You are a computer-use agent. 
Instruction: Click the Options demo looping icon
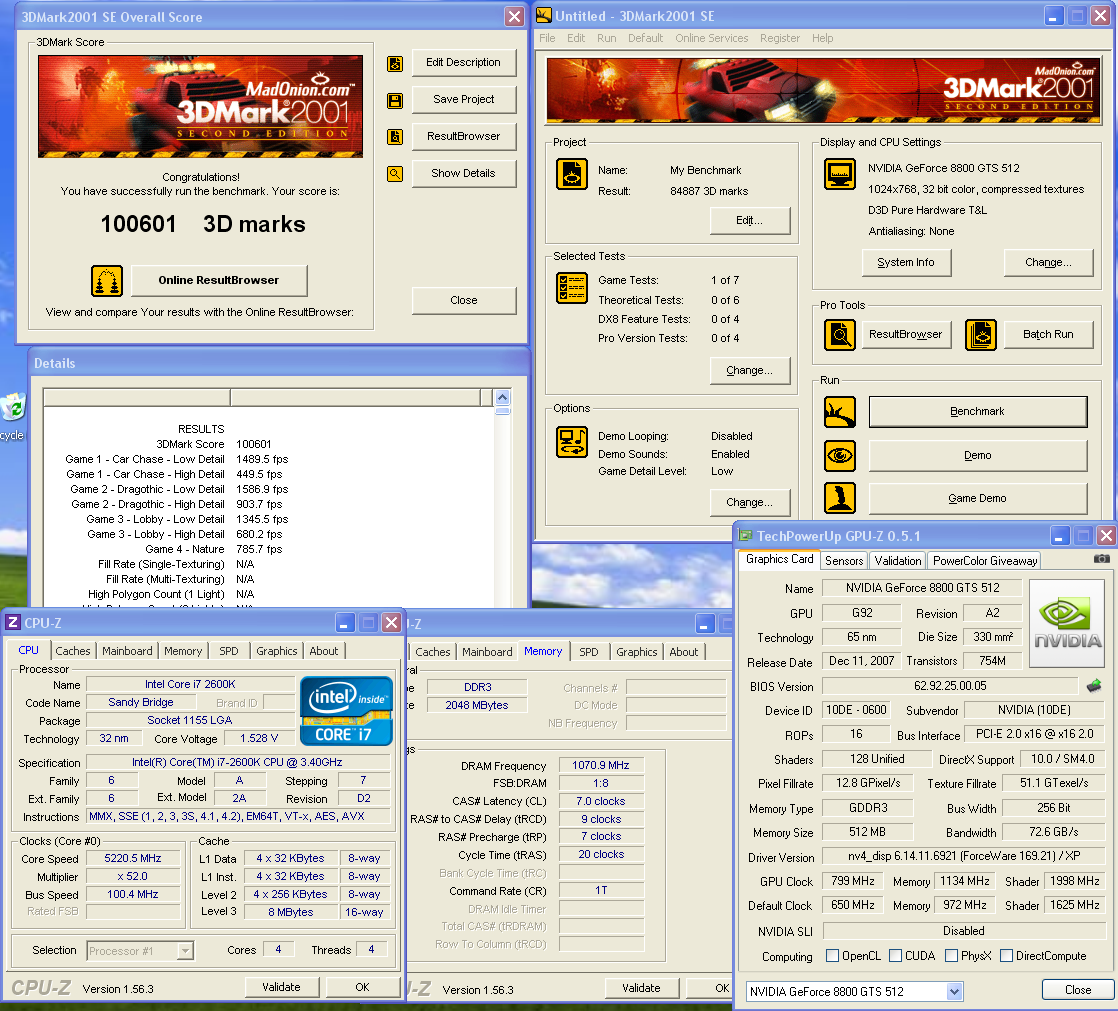[x=572, y=442]
